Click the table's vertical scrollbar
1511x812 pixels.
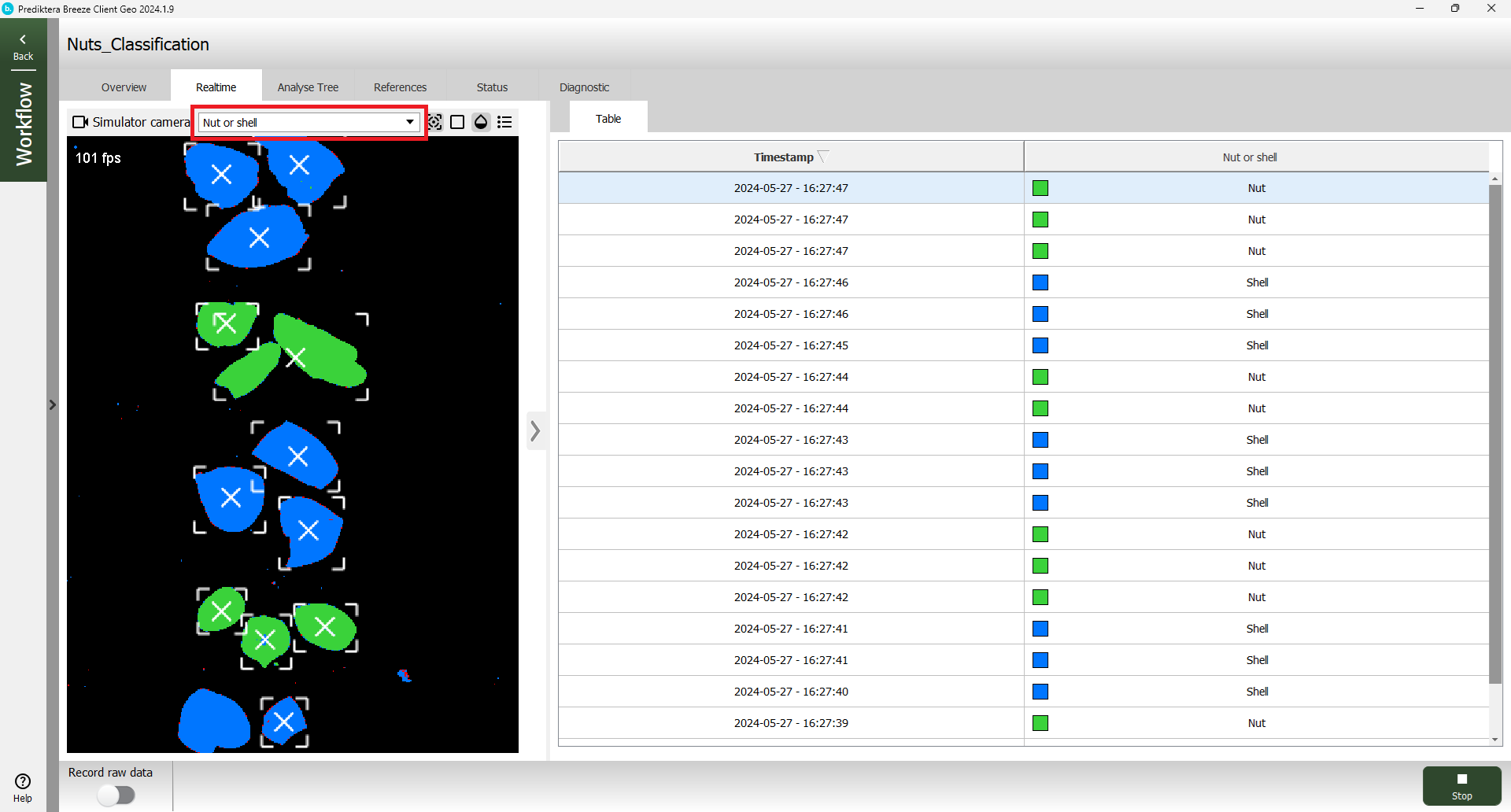tap(1494, 433)
